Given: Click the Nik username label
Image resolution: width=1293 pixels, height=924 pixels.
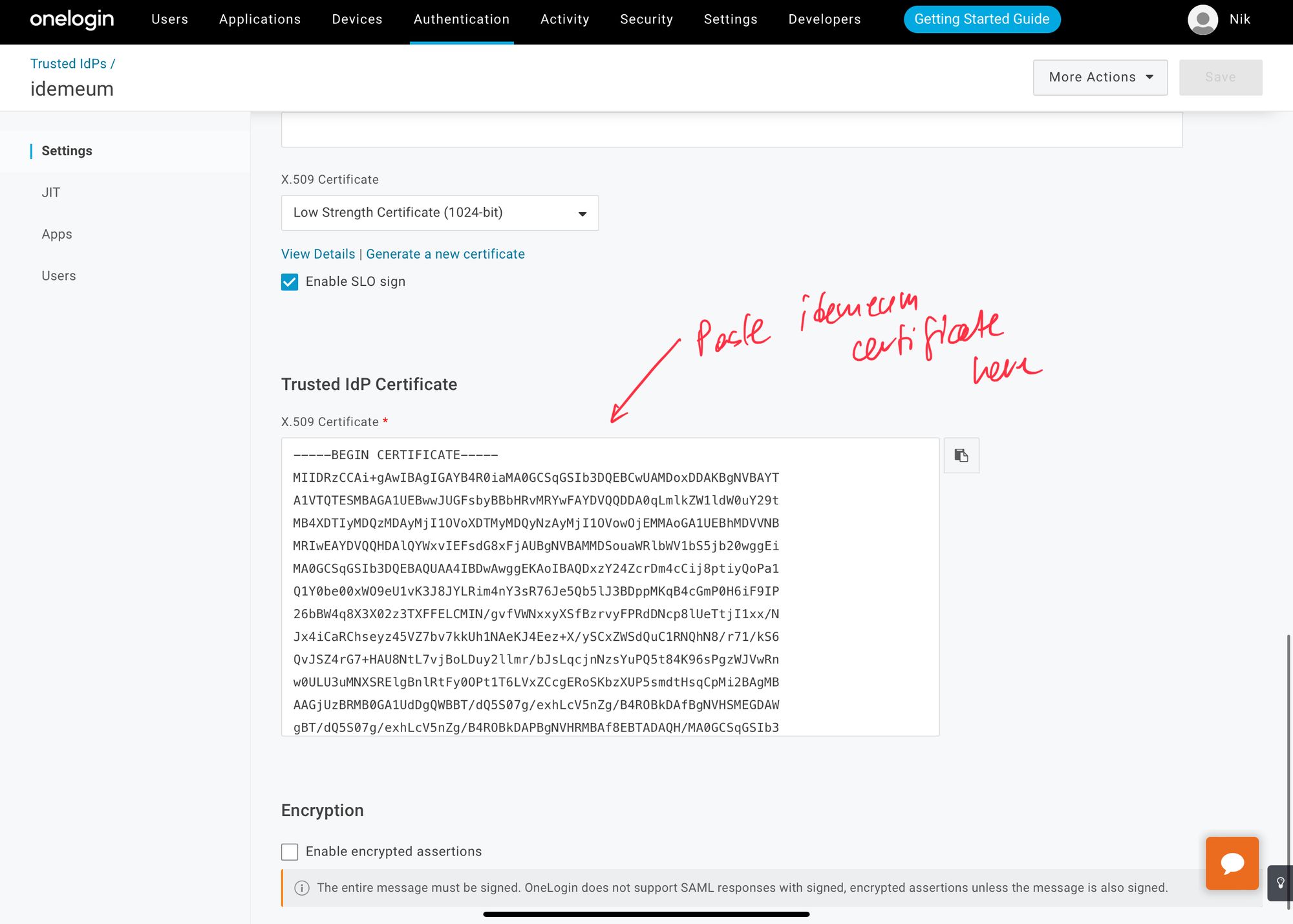Looking at the screenshot, I should tap(1240, 19).
